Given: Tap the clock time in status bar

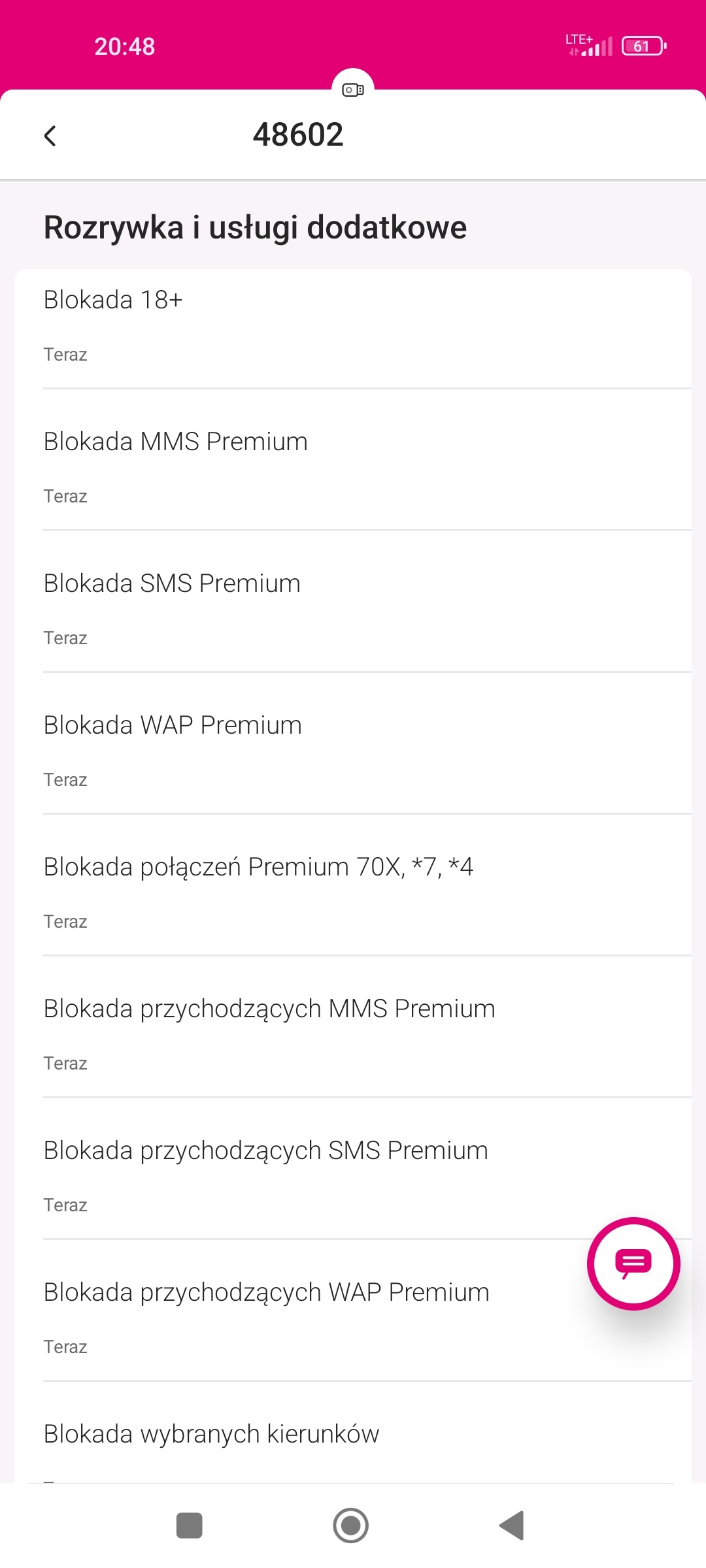Looking at the screenshot, I should 124,46.
